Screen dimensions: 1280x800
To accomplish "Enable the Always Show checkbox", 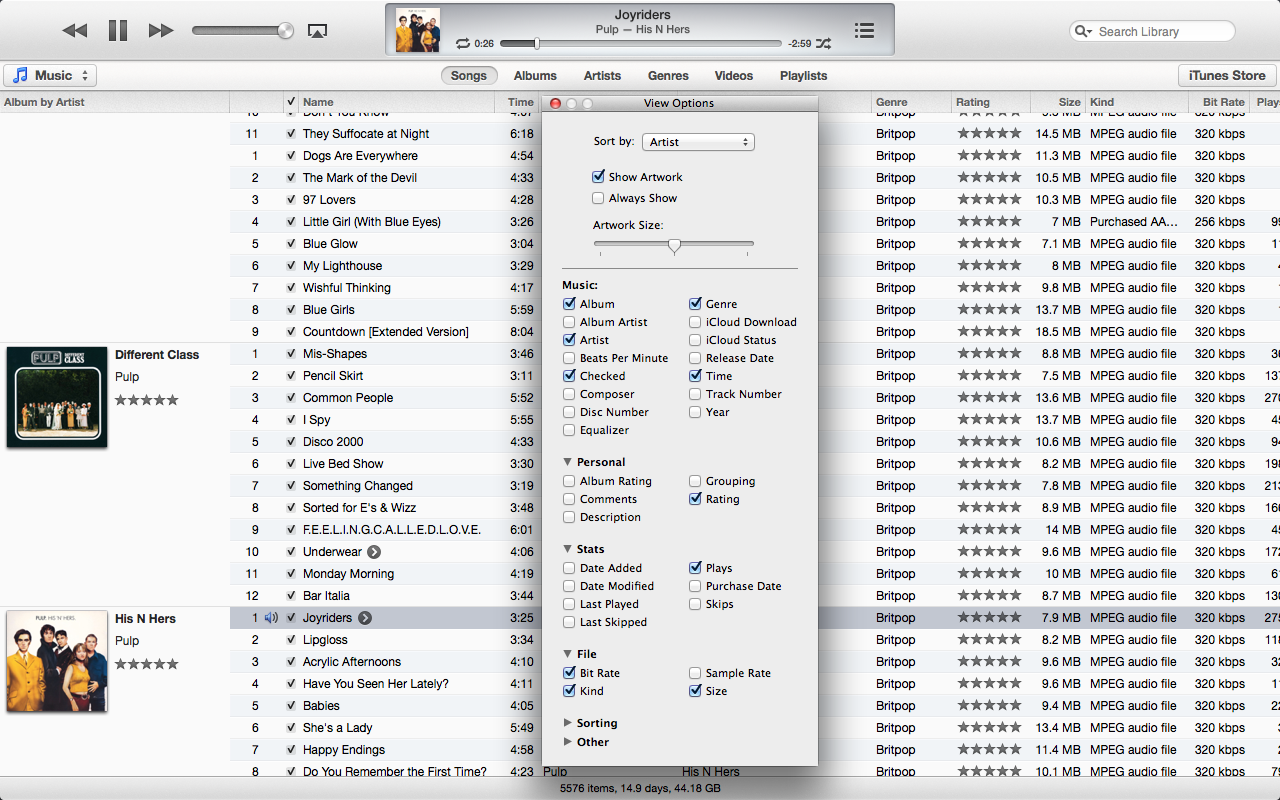I will coord(598,198).
